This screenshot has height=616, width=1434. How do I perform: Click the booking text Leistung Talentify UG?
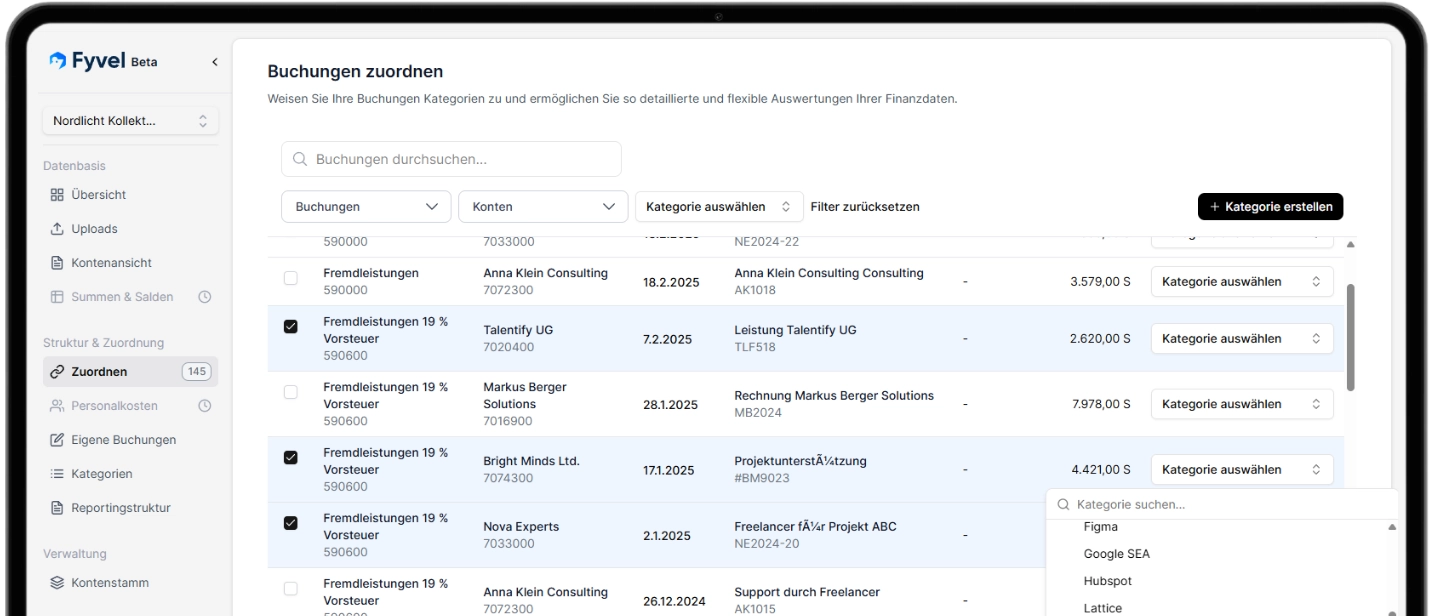click(x=795, y=330)
